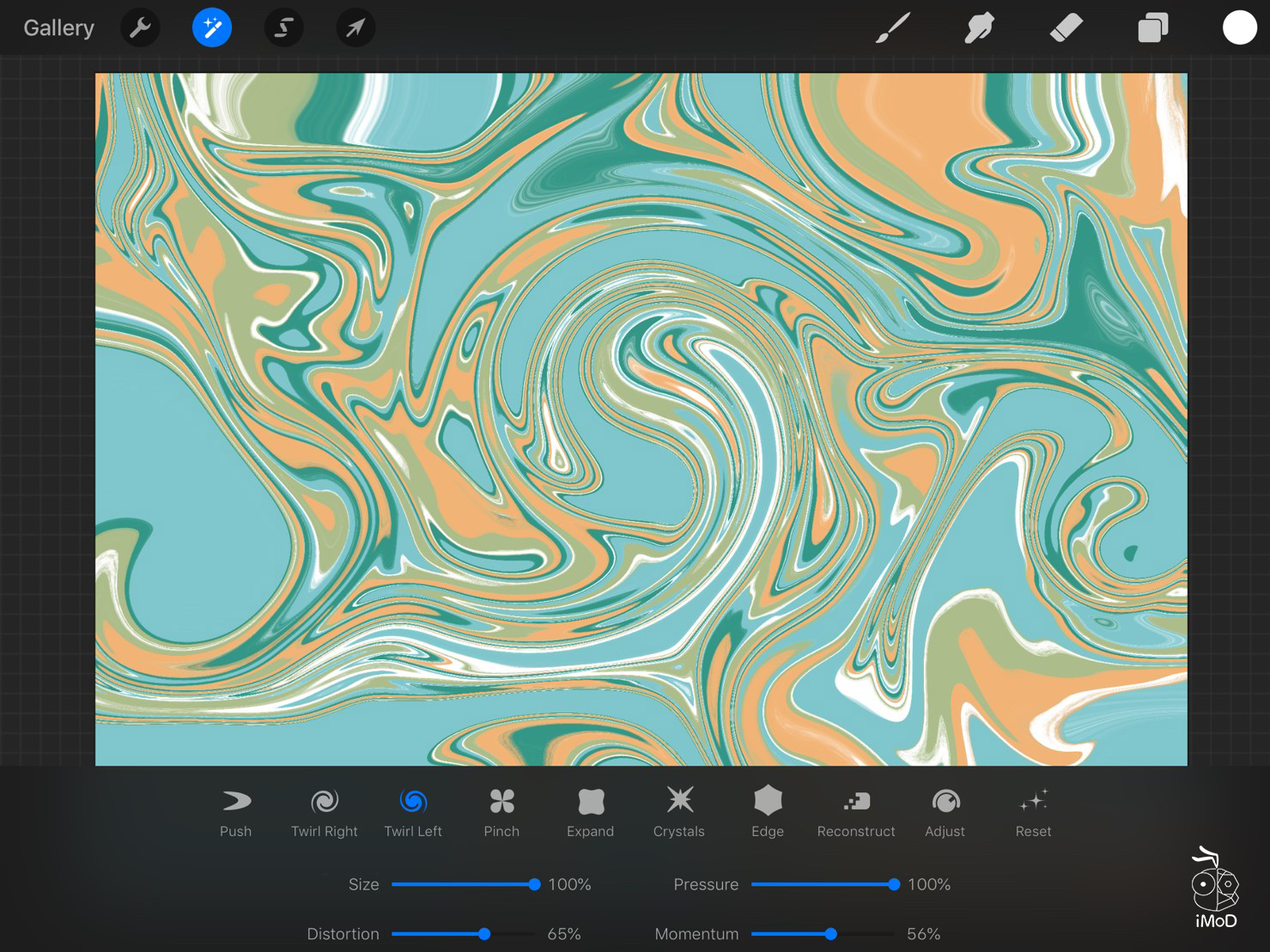Tap the Adjustments magic wand icon
Viewport: 1270px width, 952px height.
tap(212, 28)
